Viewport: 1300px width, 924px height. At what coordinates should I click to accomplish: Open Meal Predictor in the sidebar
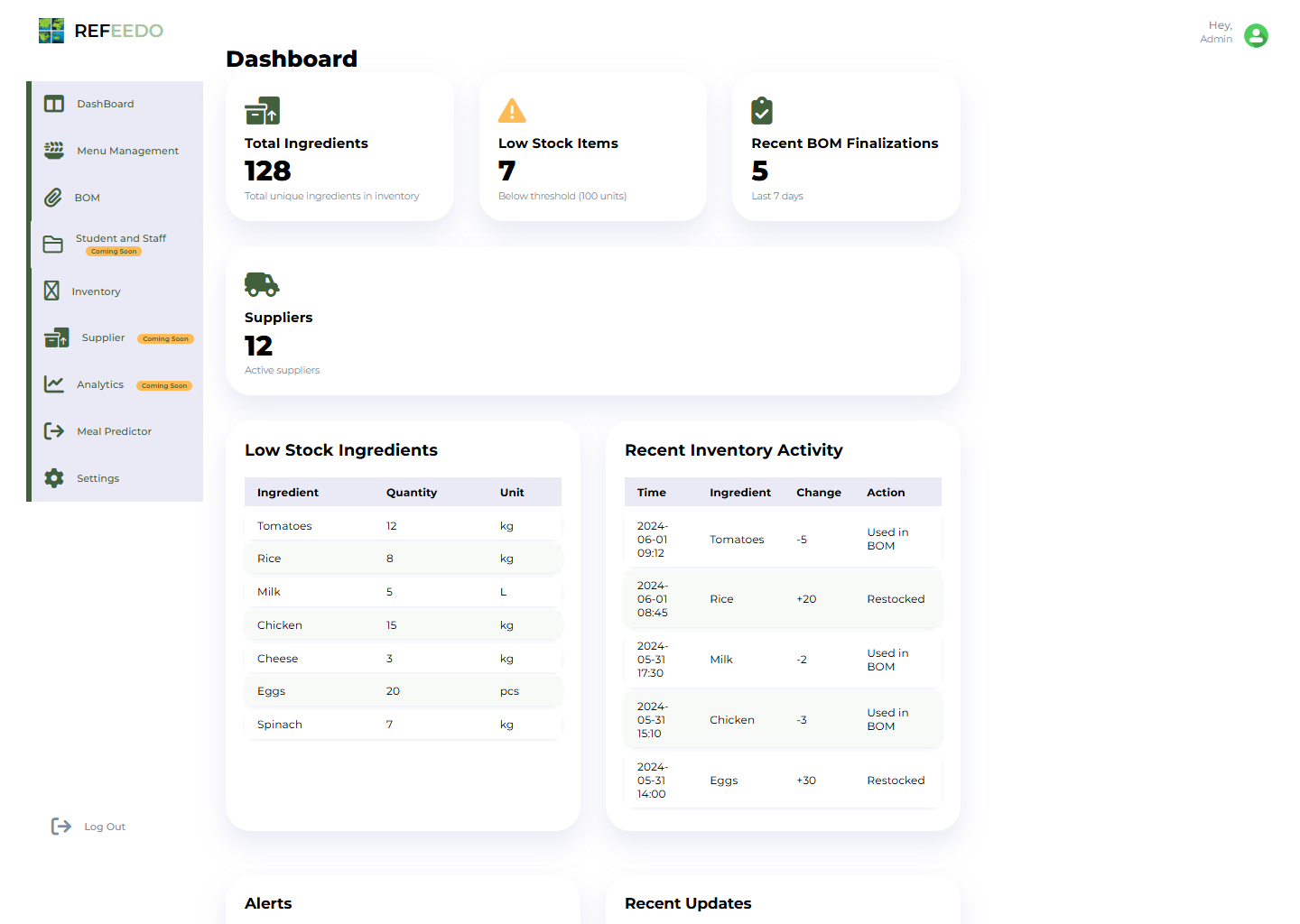pyautogui.click(x=117, y=431)
